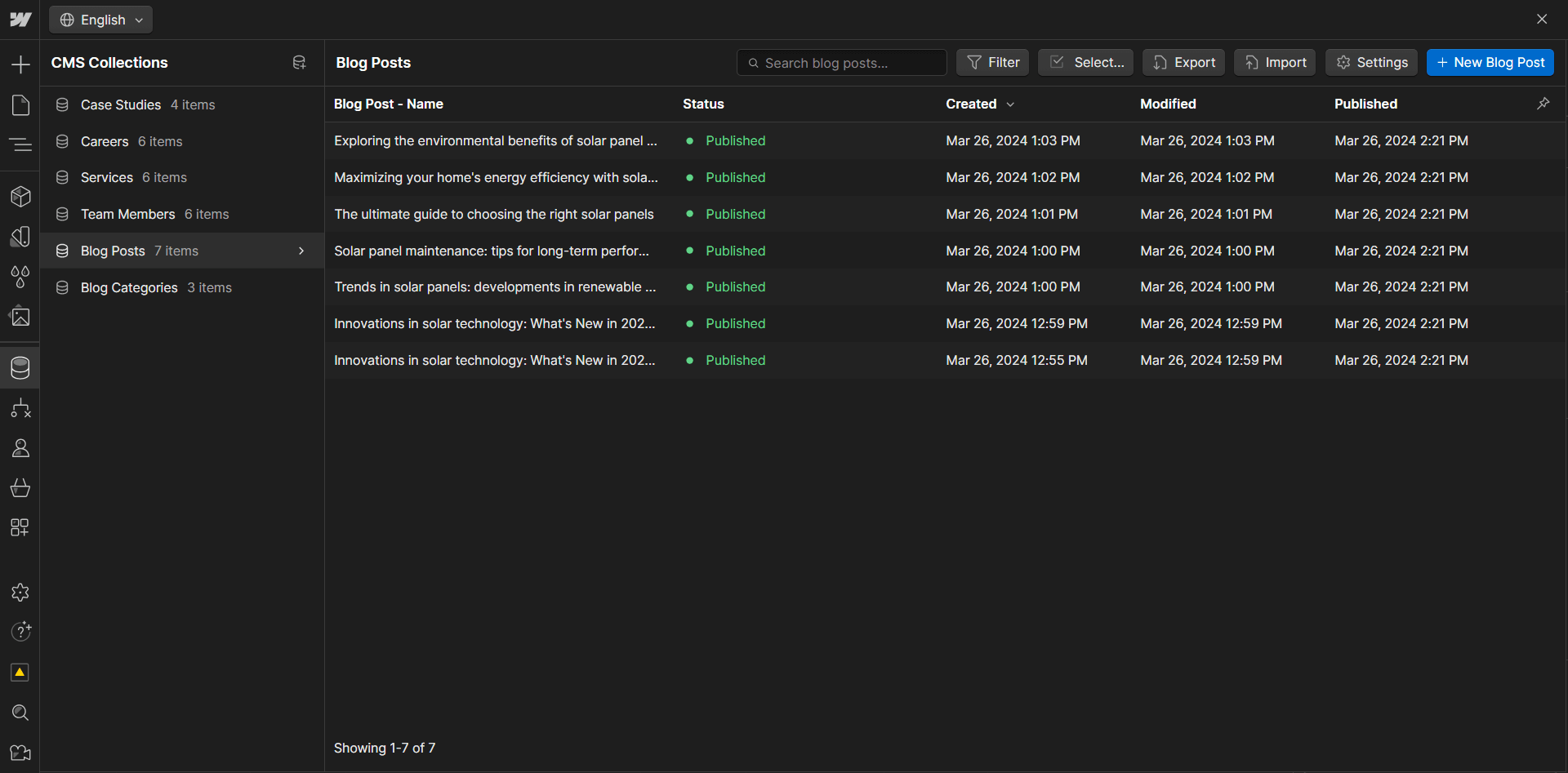The image size is (1568, 773).
Task: Click Created date Mar 26, 2024 1:02 PM
Action: click(x=1013, y=177)
